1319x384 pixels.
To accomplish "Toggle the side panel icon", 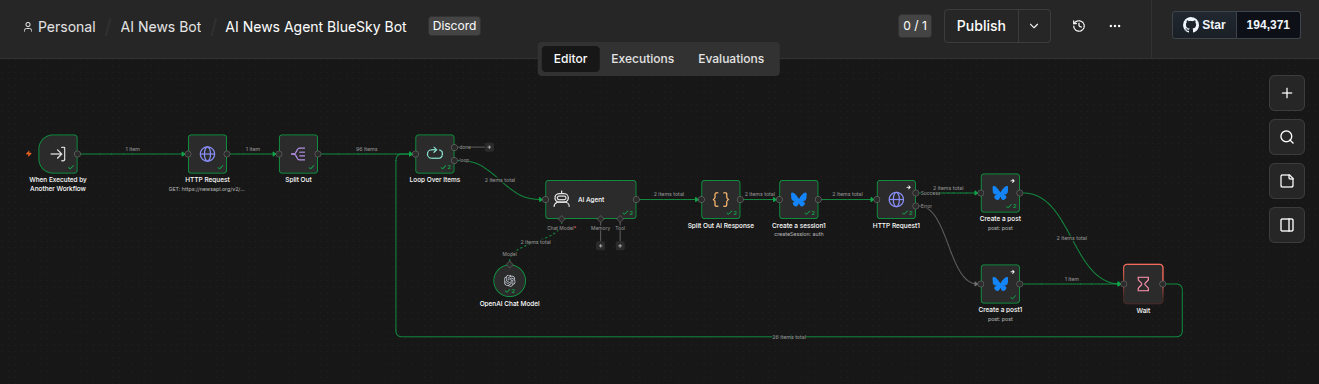I will (x=1287, y=225).
